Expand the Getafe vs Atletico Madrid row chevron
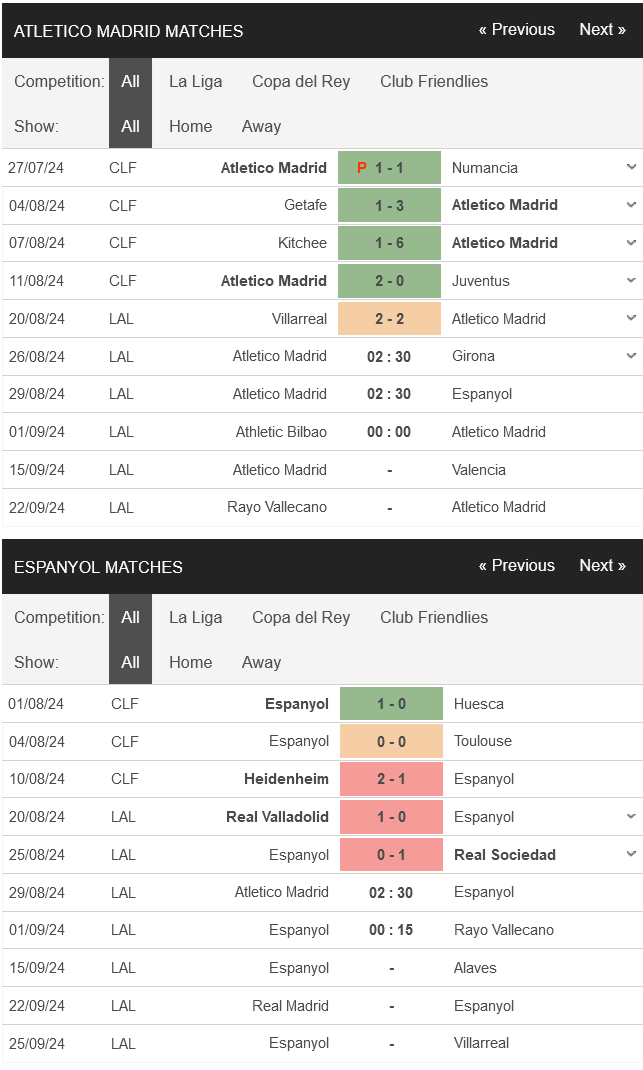 (631, 205)
